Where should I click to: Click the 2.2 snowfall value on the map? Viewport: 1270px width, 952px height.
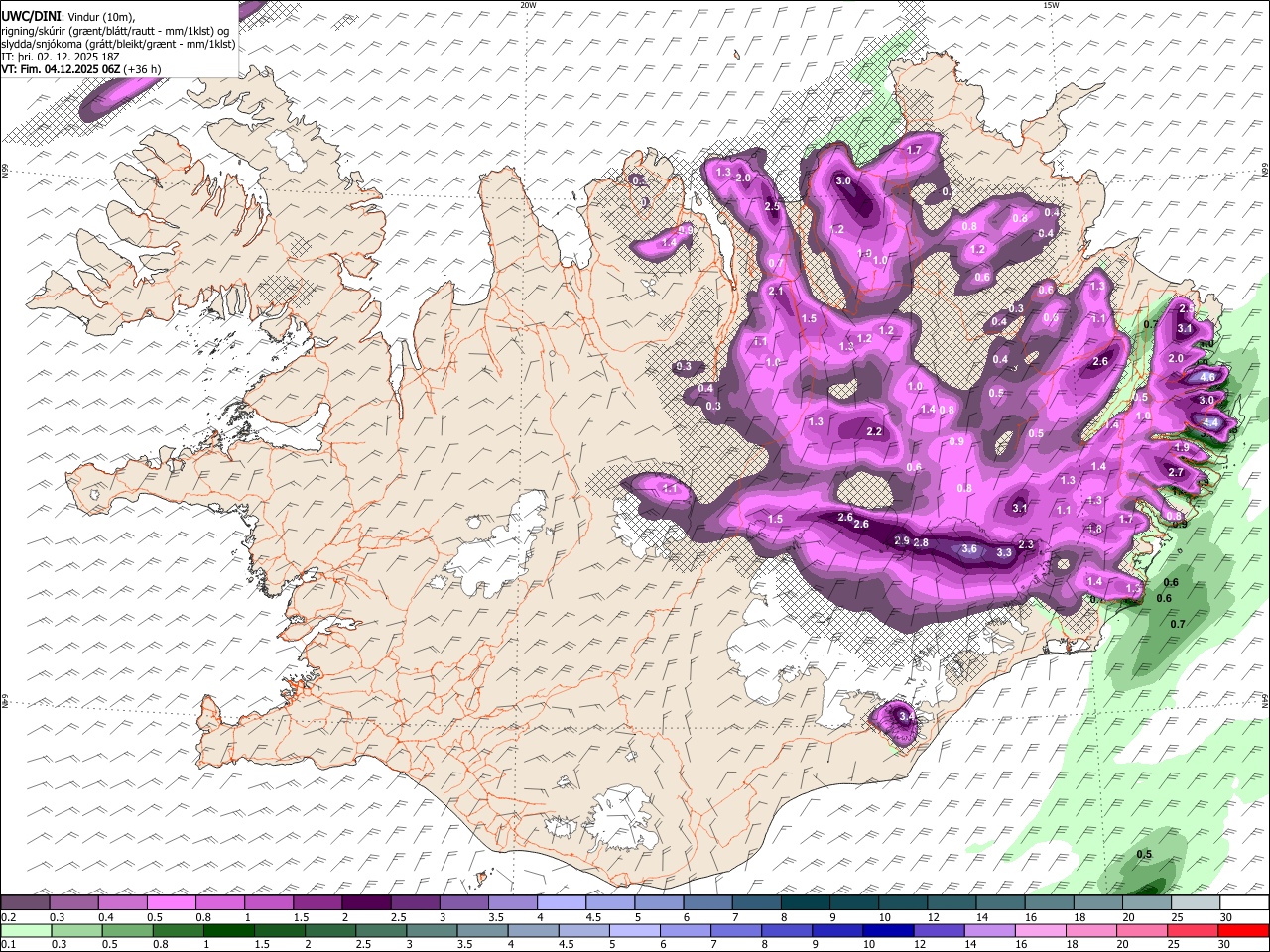point(874,431)
